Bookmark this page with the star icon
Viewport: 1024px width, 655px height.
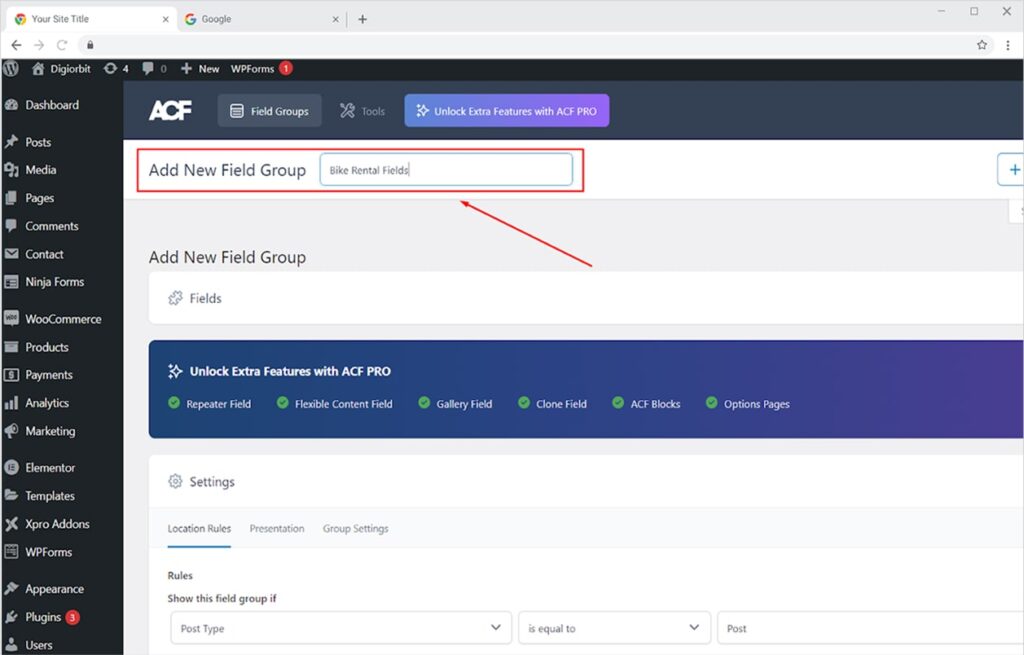pyautogui.click(x=982, y=45)
